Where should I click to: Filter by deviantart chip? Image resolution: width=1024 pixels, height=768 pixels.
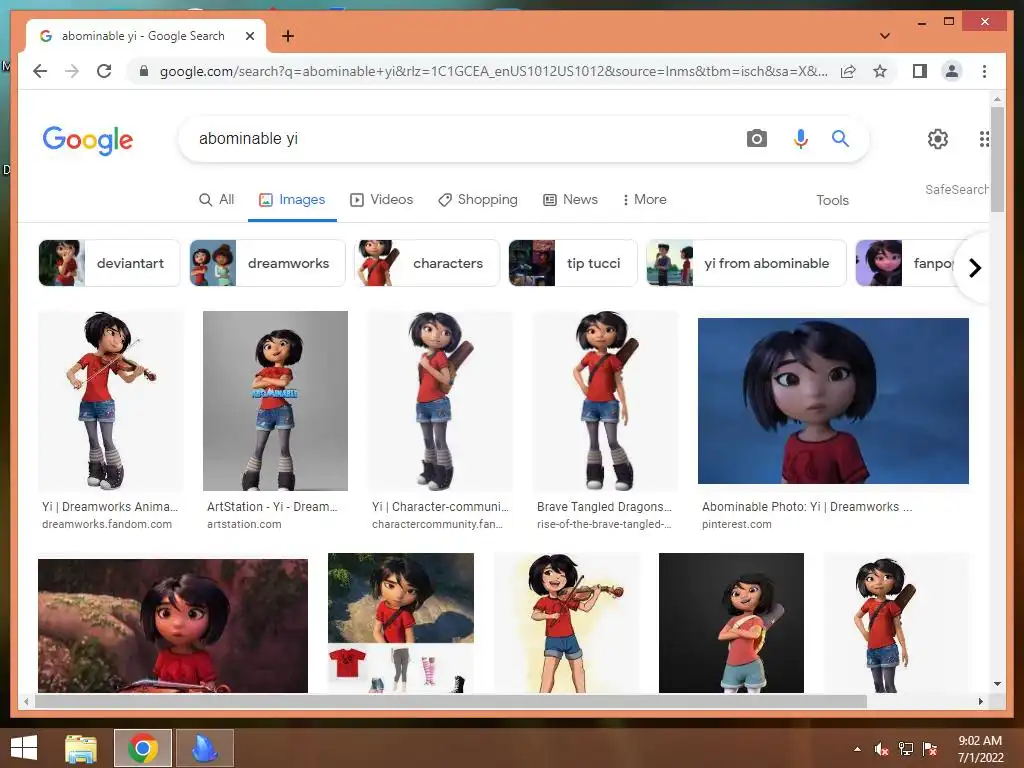click(x=109, y=263)
